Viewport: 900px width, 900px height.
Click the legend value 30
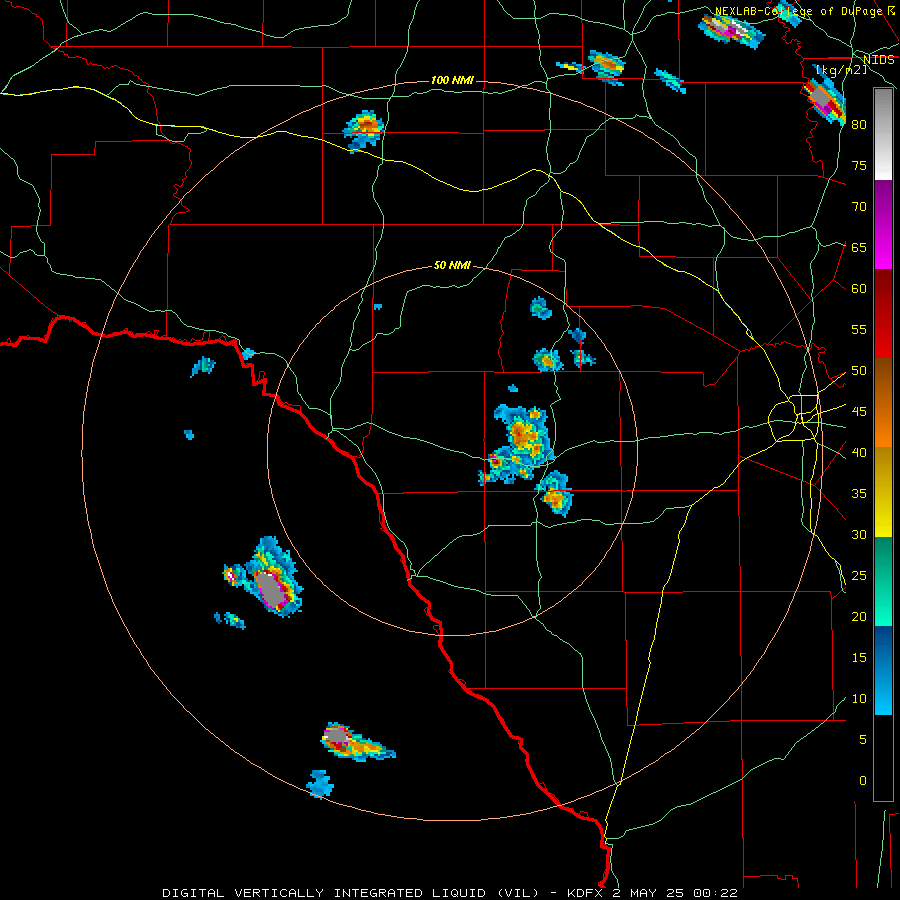click(859, 535)
